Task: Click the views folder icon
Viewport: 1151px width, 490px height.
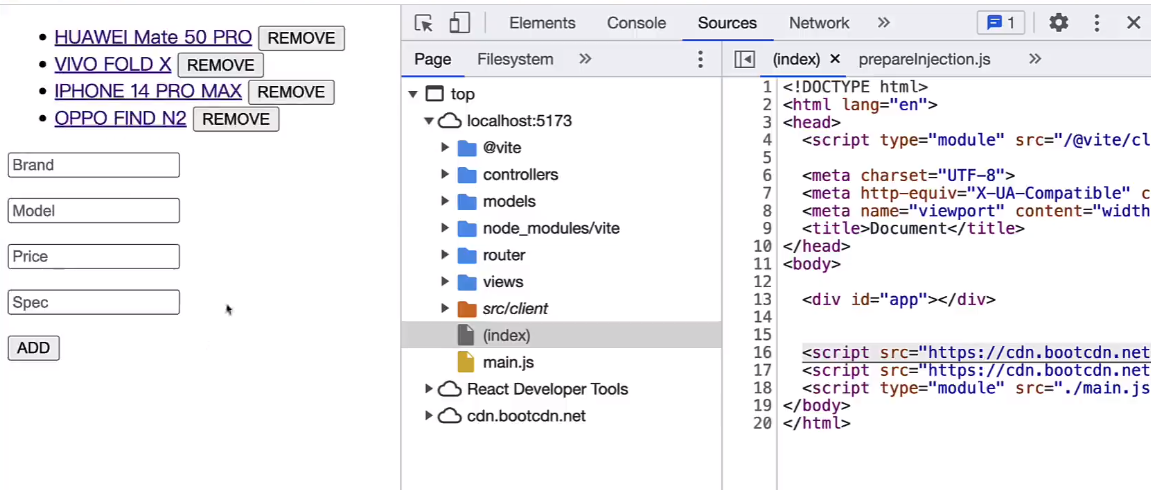Action: click(x=467, y=282)
